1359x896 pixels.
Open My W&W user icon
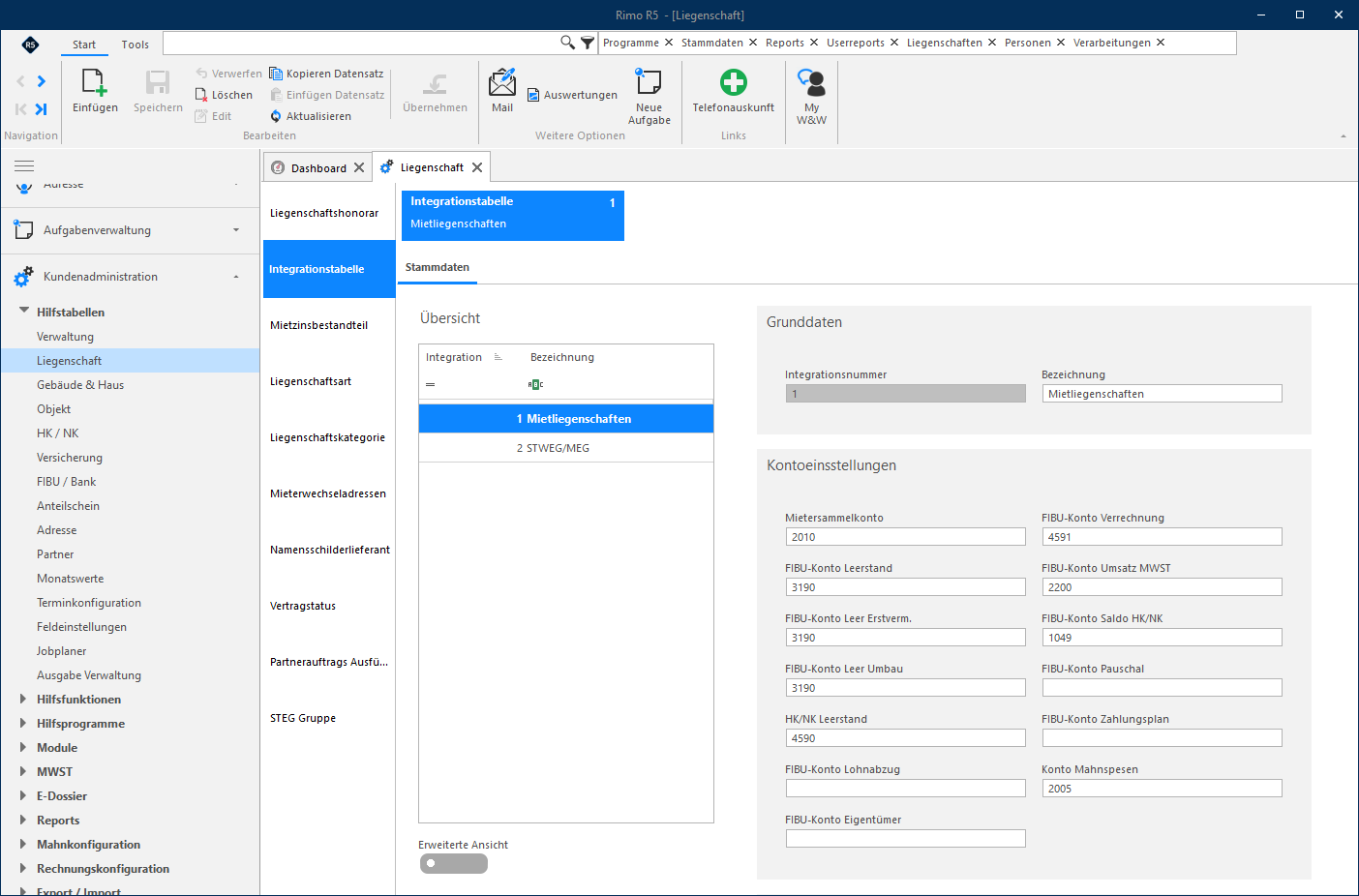[811, 83]
